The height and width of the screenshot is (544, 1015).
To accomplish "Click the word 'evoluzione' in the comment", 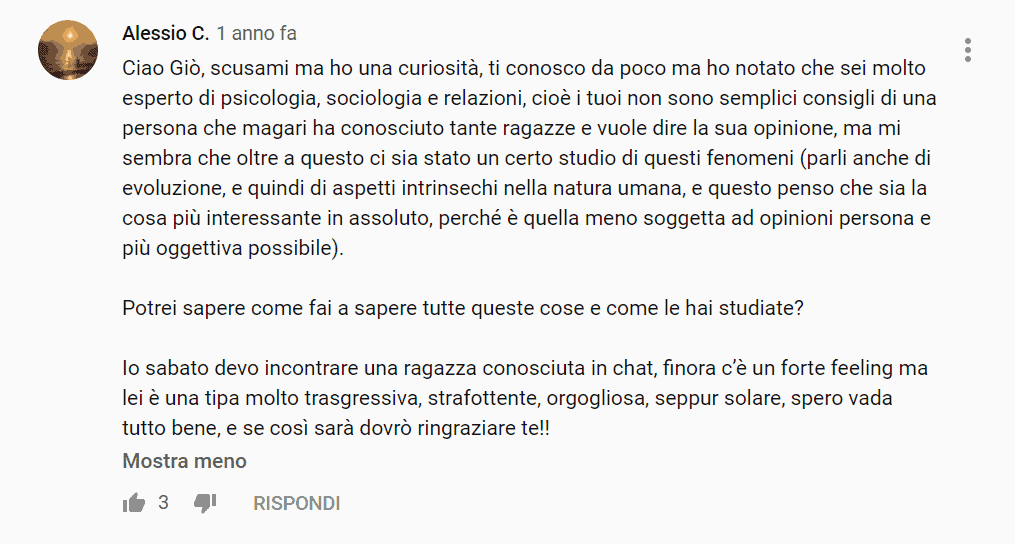I will (x=173, y=188).
